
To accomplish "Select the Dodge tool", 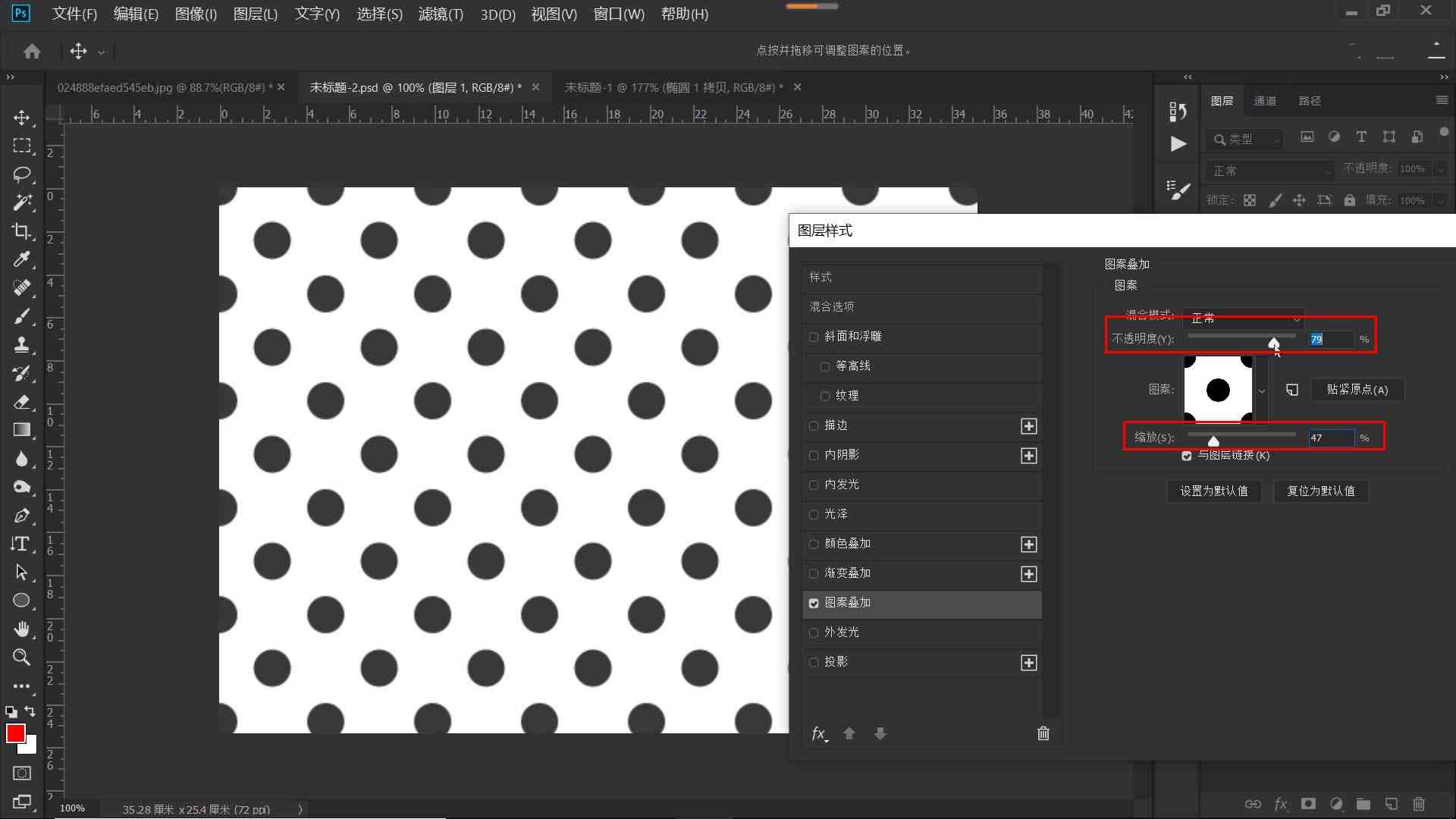I will coord(21,487).
